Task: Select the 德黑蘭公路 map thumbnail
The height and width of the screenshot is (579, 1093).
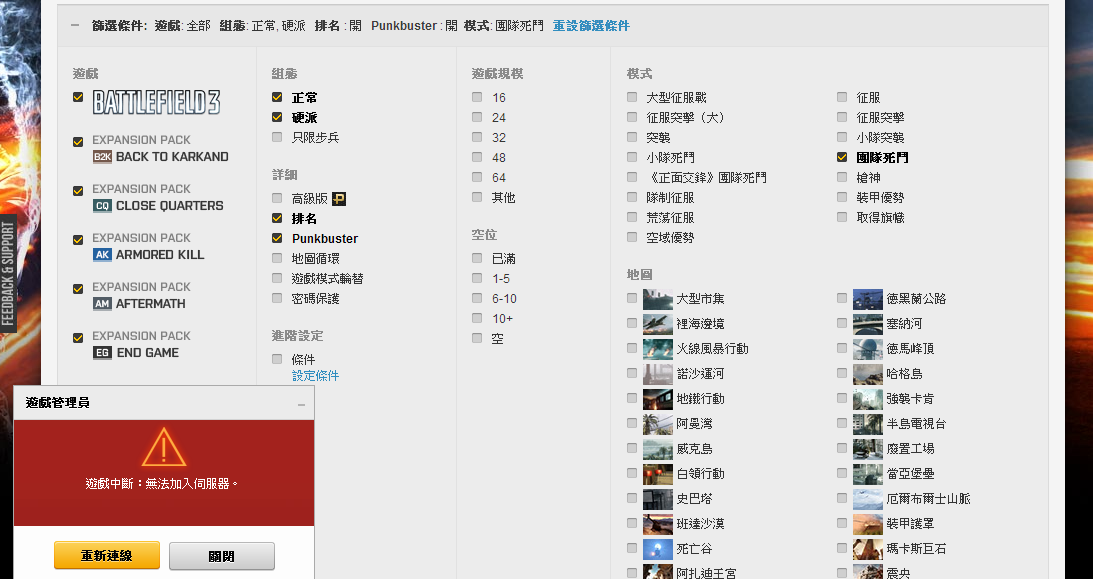Action: pyautogui.click(x=867, y=299)
